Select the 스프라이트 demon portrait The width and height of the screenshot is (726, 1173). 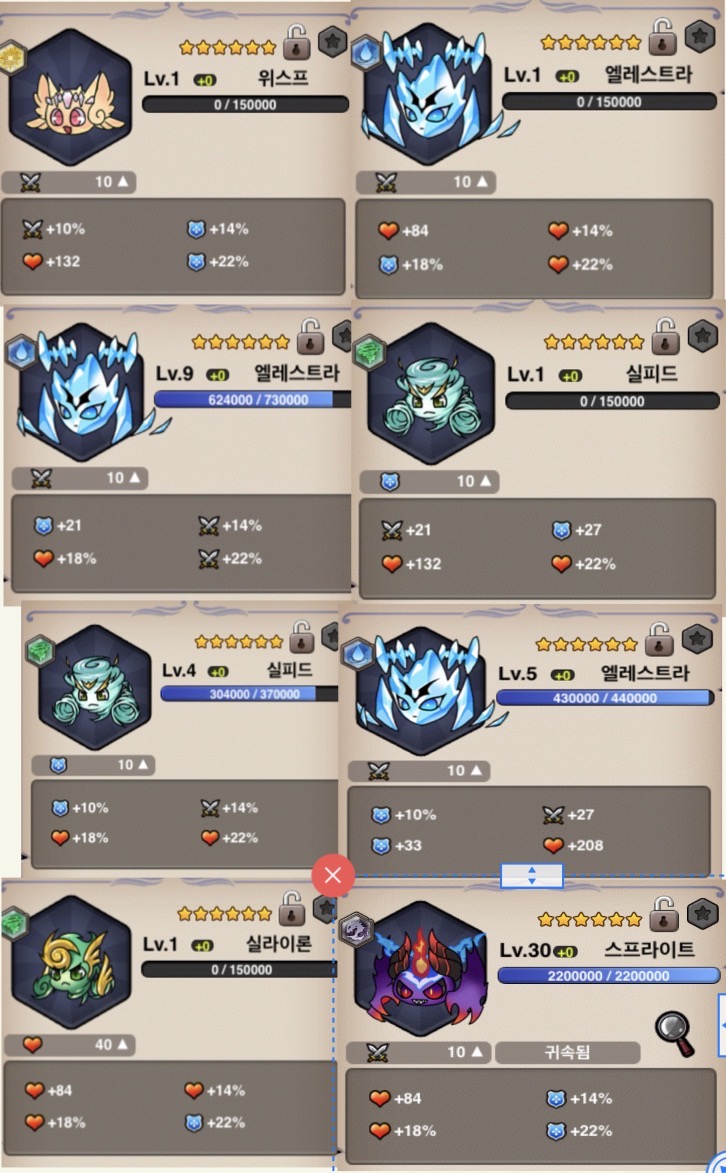420,970
